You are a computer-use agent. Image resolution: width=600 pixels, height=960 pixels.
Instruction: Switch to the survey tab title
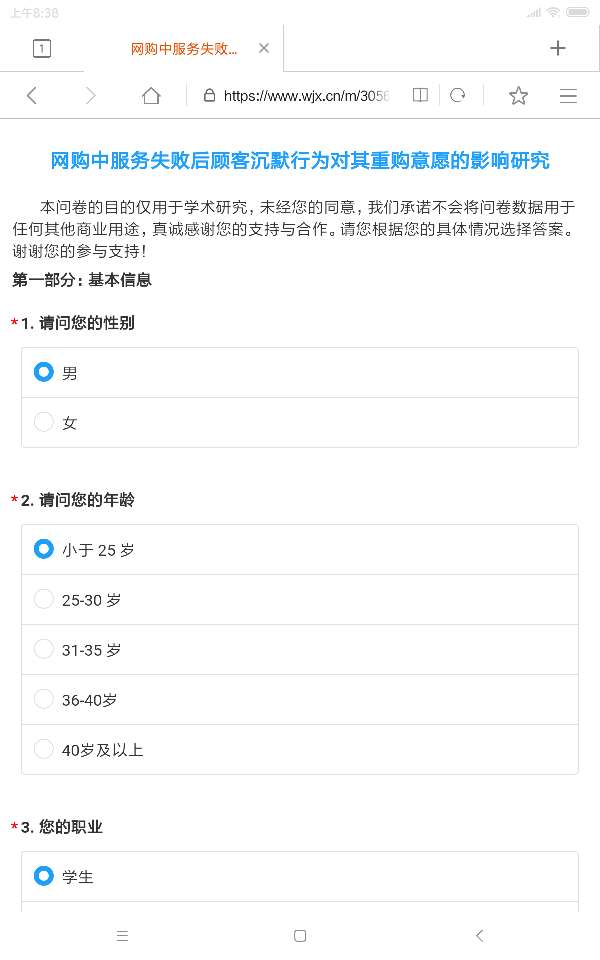pyautogui.click(x=184, y=48)
